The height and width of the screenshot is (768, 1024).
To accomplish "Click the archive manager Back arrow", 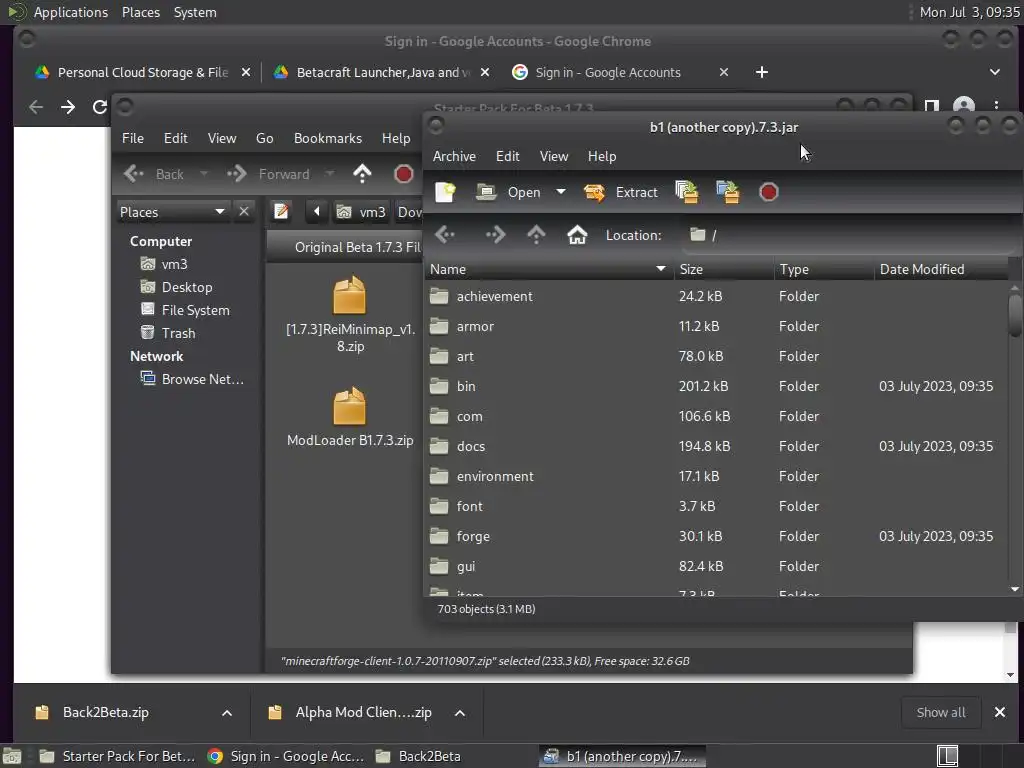I will click(445, 234).
